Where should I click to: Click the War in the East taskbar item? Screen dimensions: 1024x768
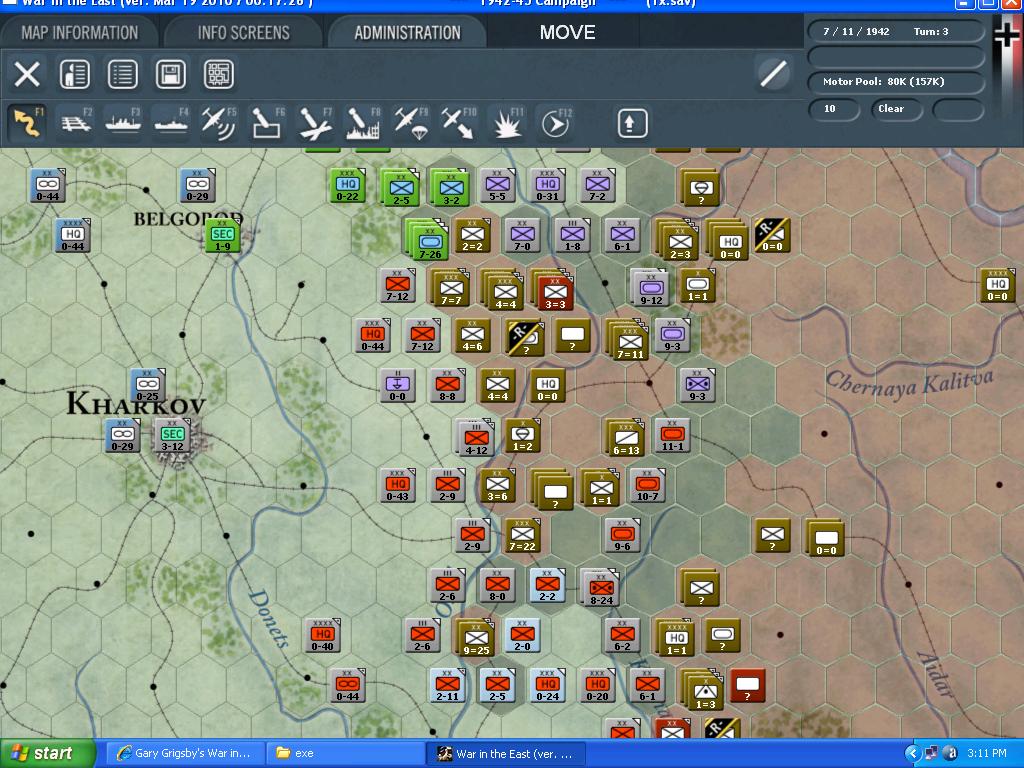(505, 753)
